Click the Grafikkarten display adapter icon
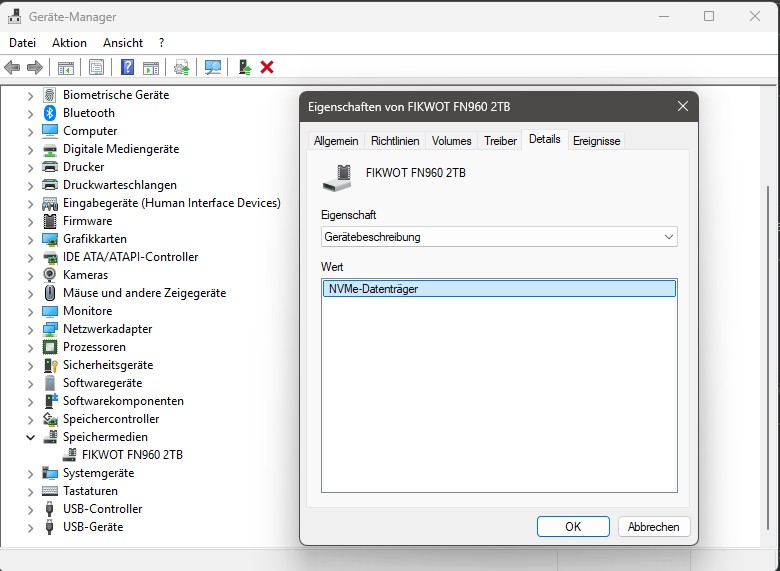Image resolution: width=780 pixels, height=571 pixels. pyautogui.click(x=50, y=239)
